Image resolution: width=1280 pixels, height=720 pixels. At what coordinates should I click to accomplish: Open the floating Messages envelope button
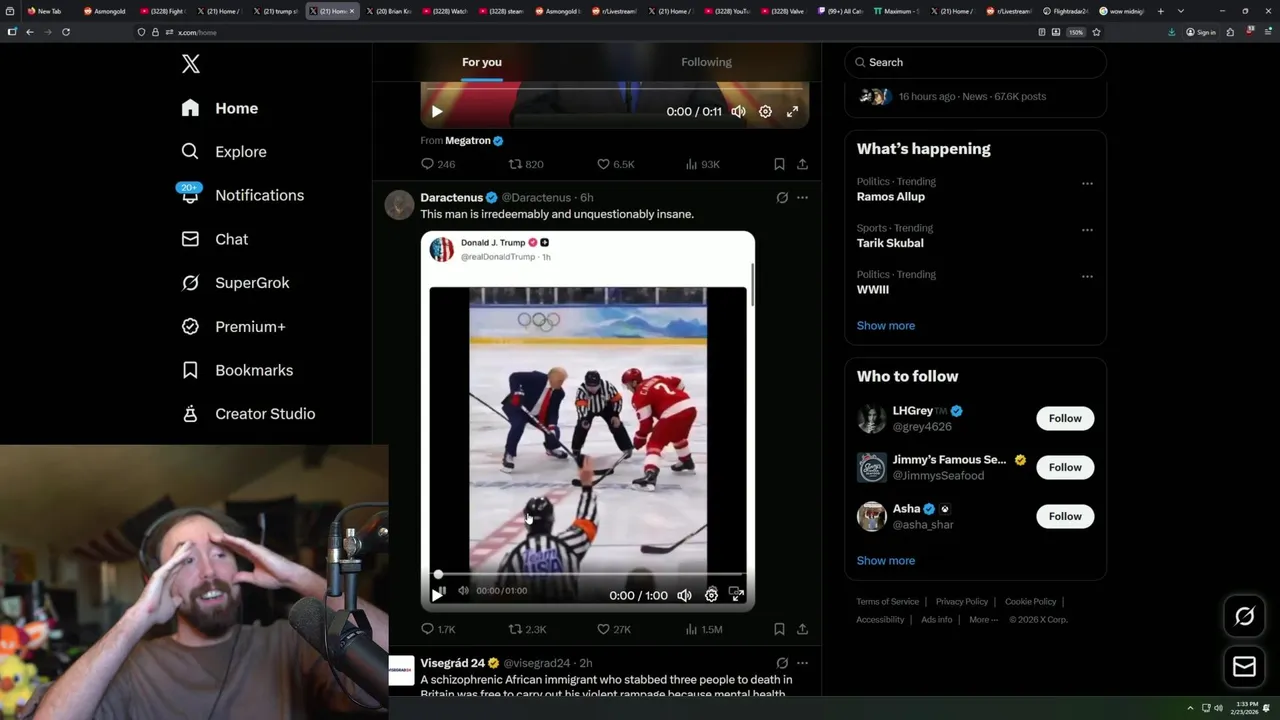tap(1244, 667)
